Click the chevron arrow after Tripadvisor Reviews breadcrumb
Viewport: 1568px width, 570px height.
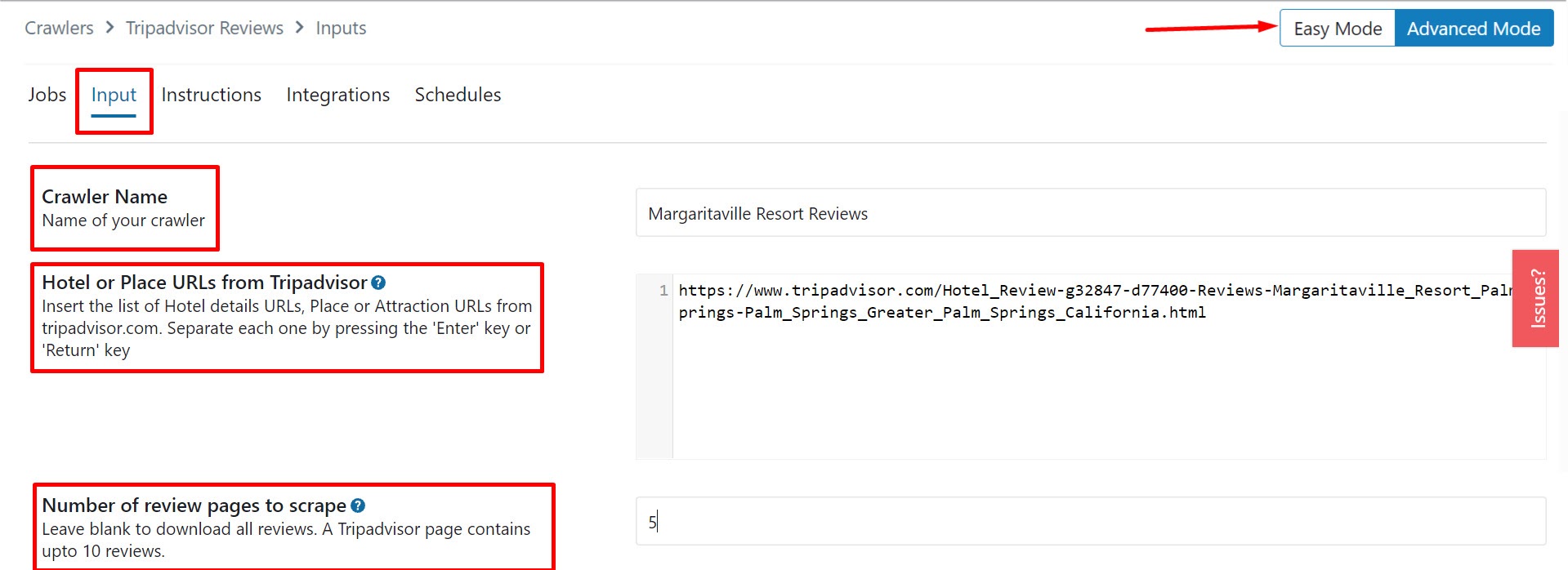coord(300,28)
